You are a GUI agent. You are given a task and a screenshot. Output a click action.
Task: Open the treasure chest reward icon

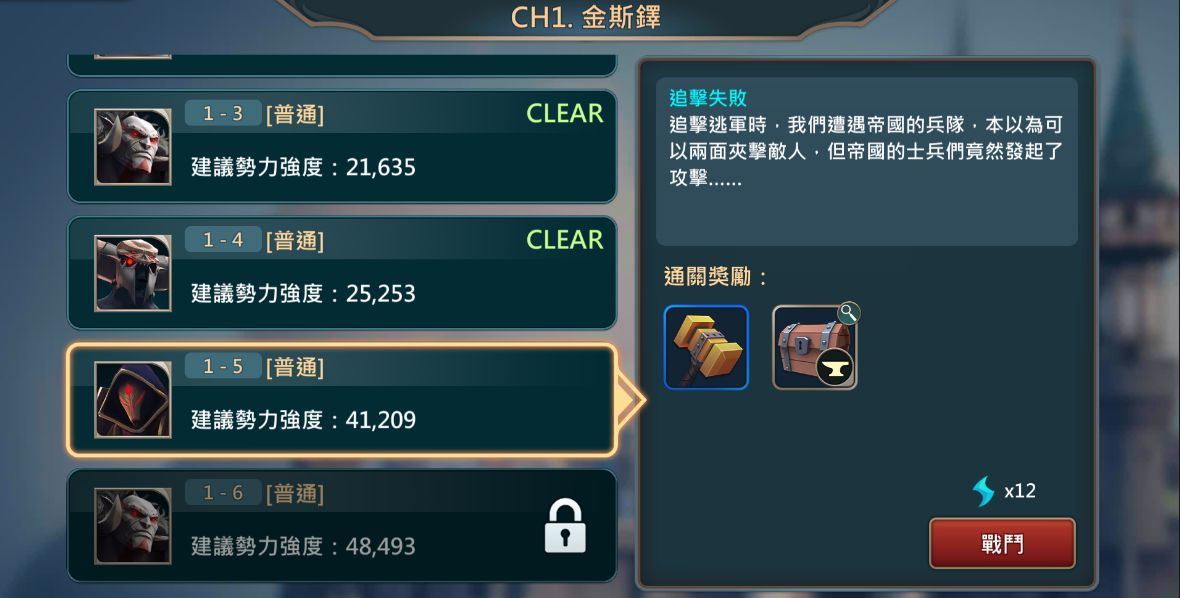click(814, 347)
